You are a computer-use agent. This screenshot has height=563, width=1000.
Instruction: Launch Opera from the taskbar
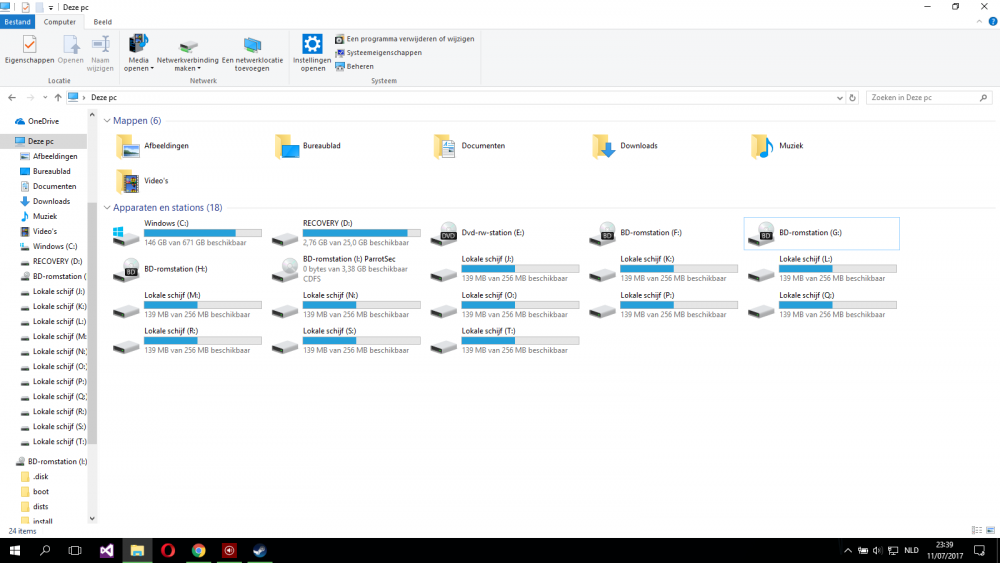tap(167, 550)
